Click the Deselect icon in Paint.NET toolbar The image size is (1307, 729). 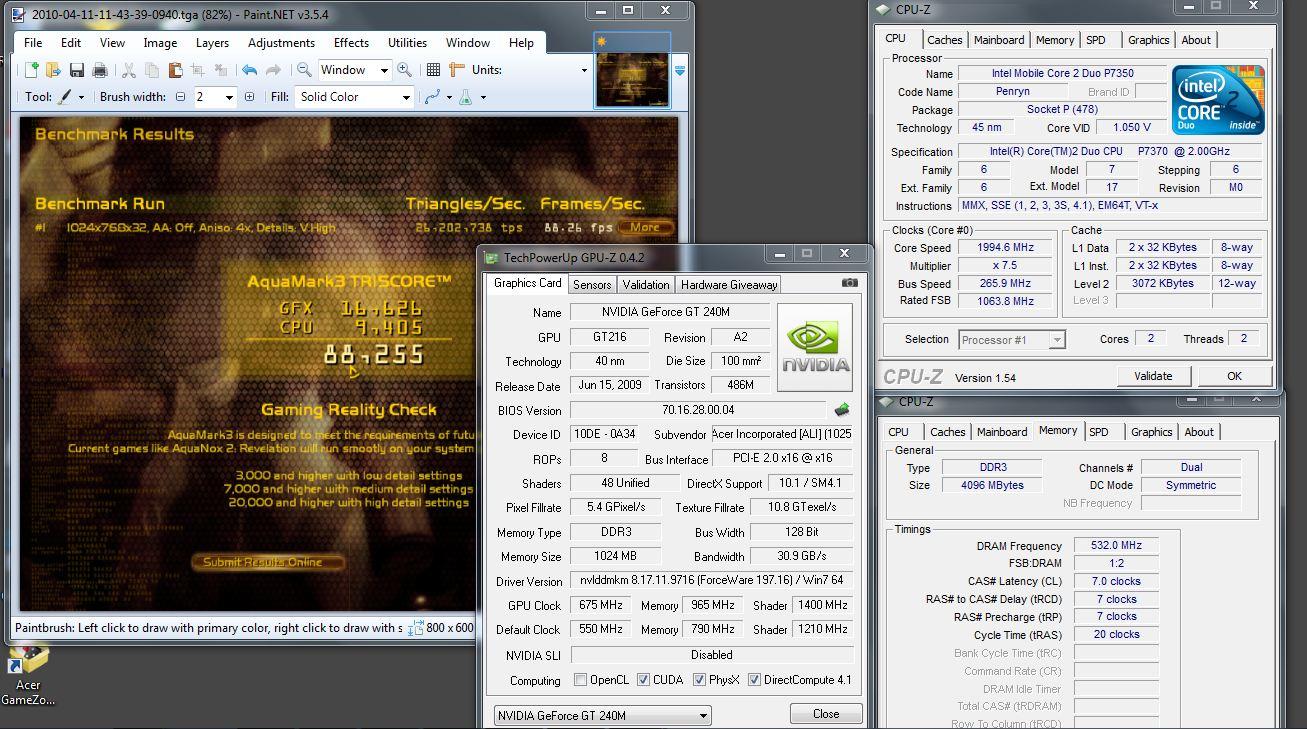coord(220,70)
